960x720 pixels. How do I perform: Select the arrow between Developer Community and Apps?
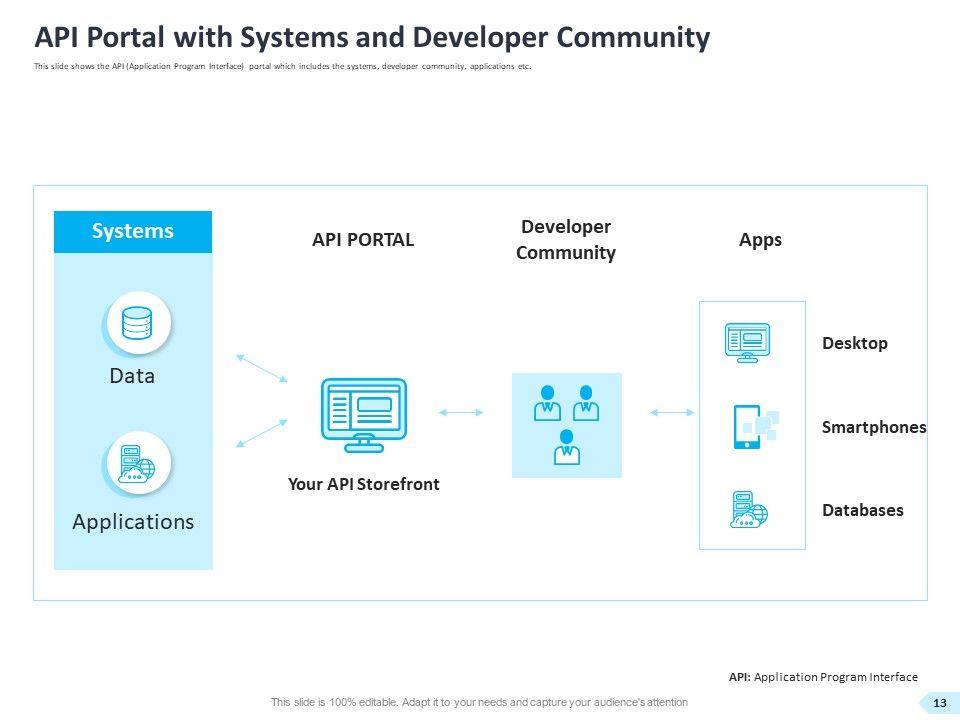point(672,412)
